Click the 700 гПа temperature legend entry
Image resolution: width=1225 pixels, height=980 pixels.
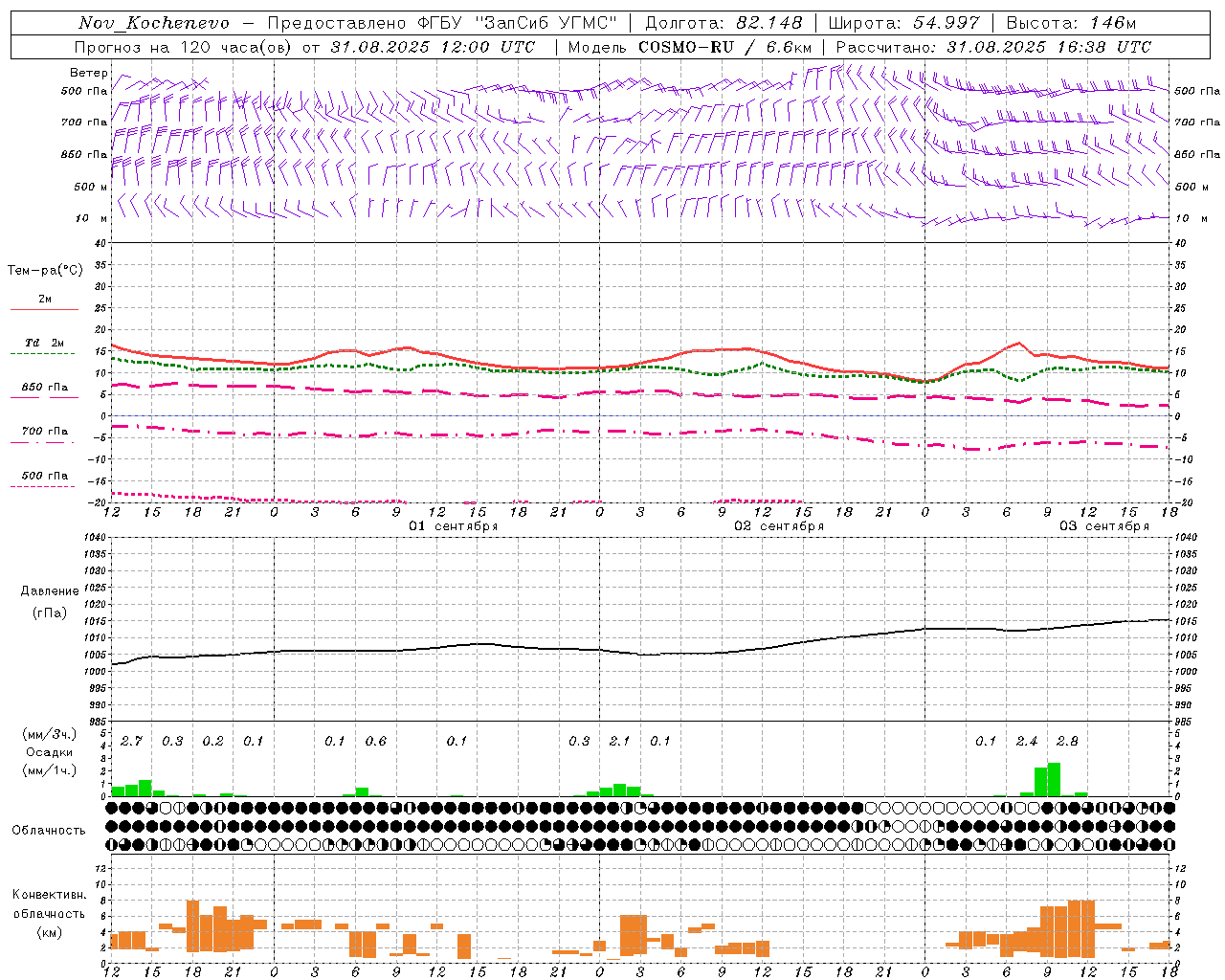[x=45, y=432]
